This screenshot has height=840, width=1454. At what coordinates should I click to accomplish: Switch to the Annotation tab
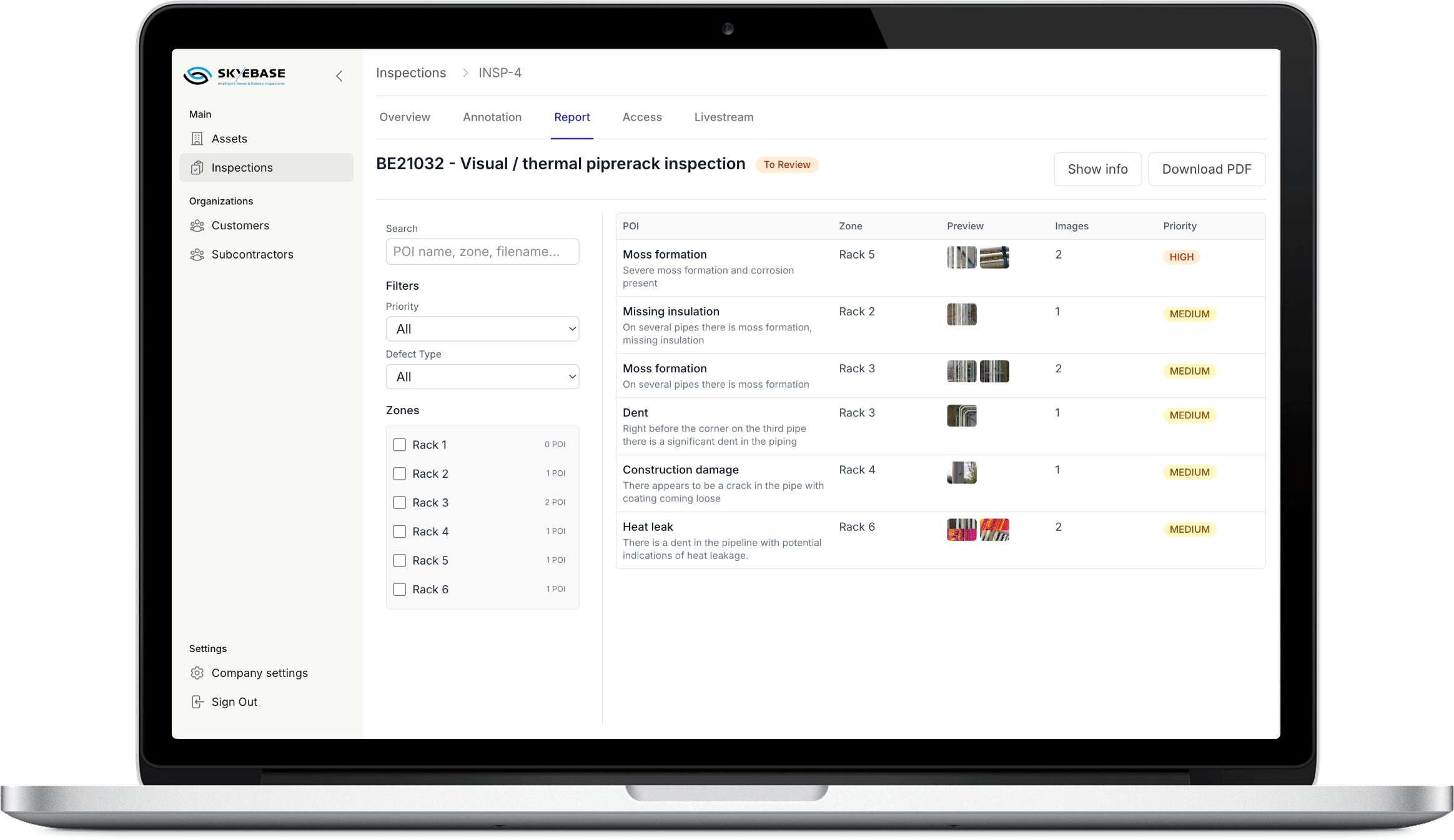[492, 117]
